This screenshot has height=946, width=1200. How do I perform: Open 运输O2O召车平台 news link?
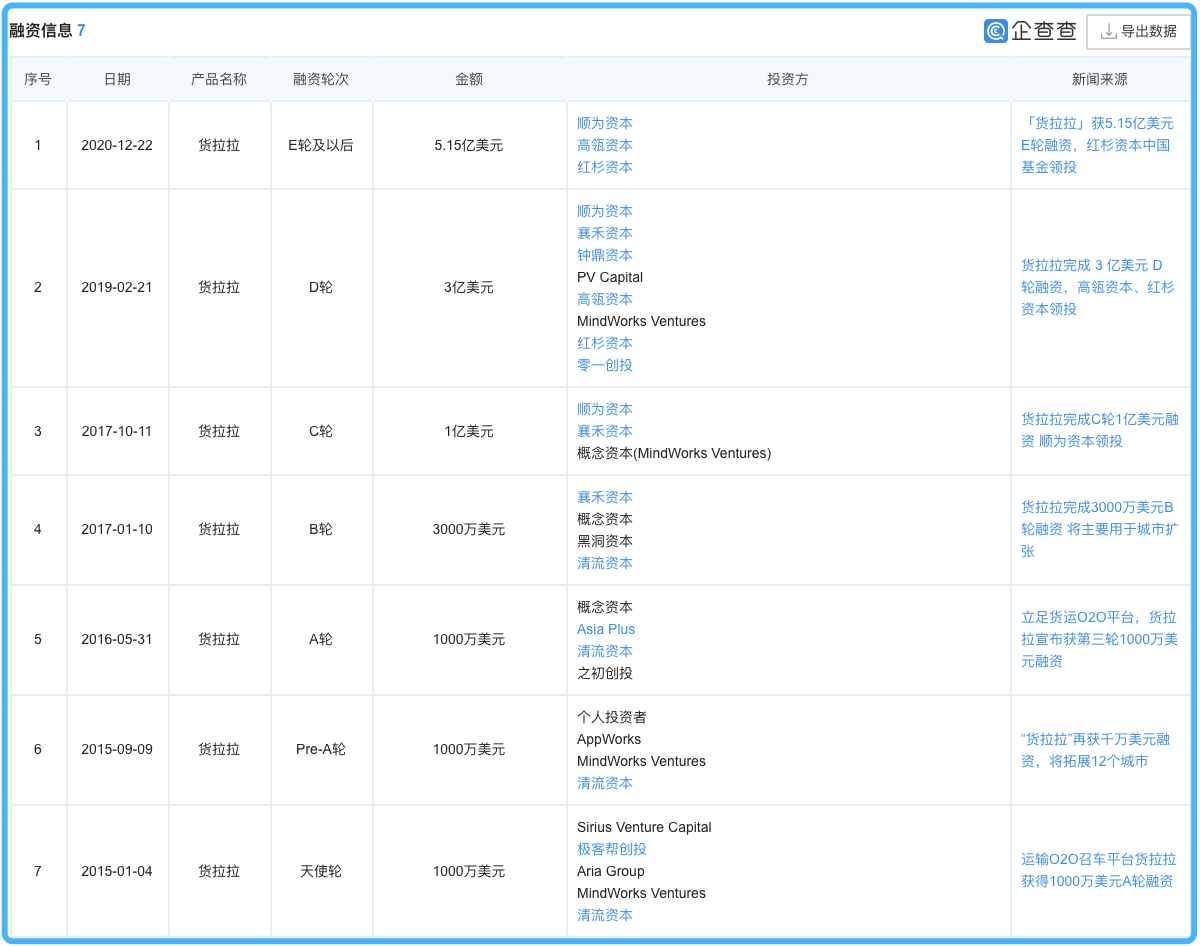point(1097,870)
